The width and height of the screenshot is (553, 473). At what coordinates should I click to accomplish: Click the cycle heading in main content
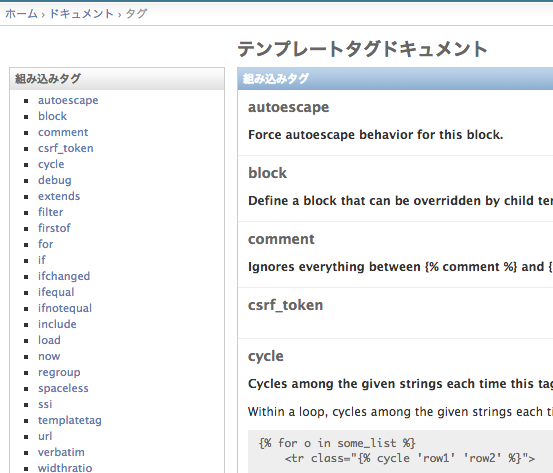266,356
